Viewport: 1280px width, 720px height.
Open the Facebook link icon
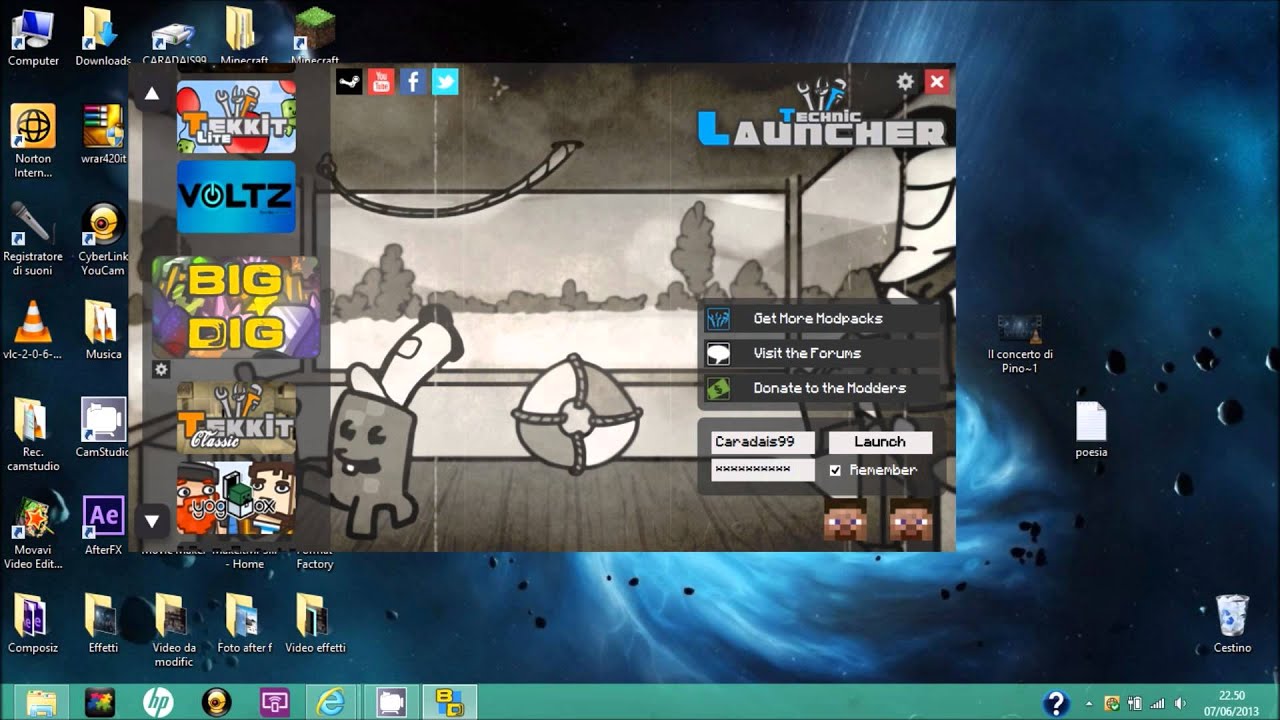[413, 82]
